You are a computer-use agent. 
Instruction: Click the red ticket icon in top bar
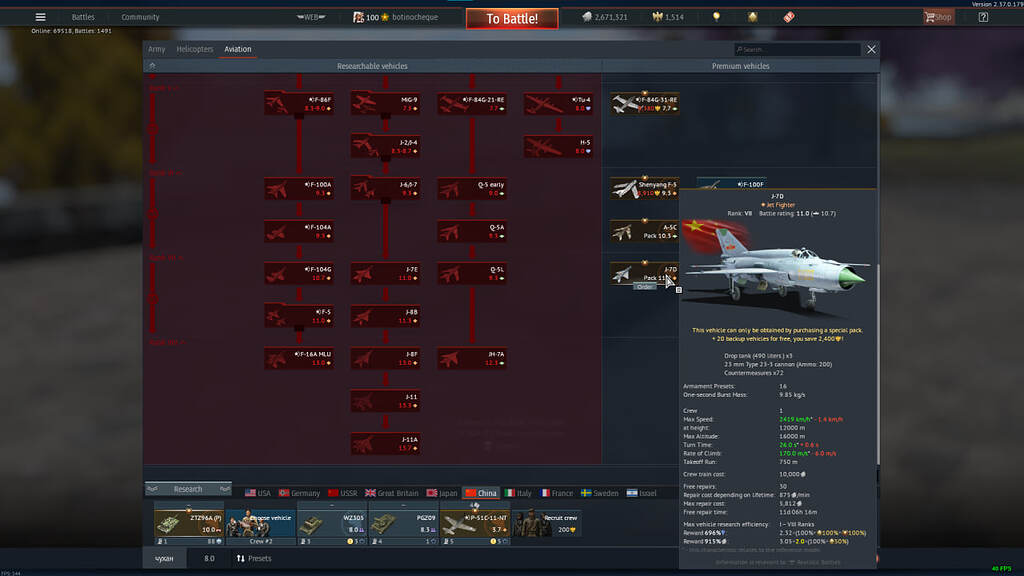(x=788, y=17)
